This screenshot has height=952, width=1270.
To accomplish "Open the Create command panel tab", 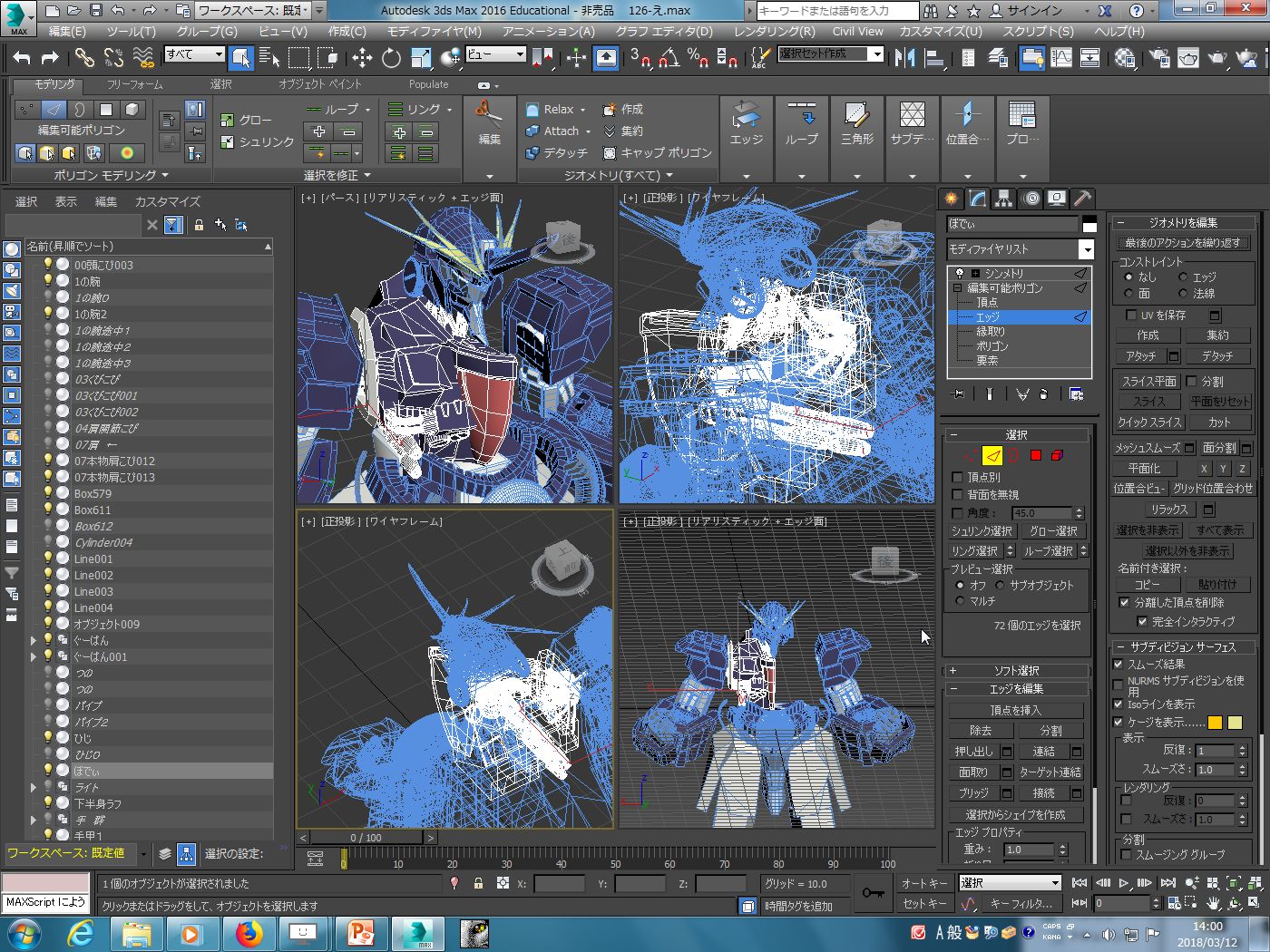I will tap(951, 198).
